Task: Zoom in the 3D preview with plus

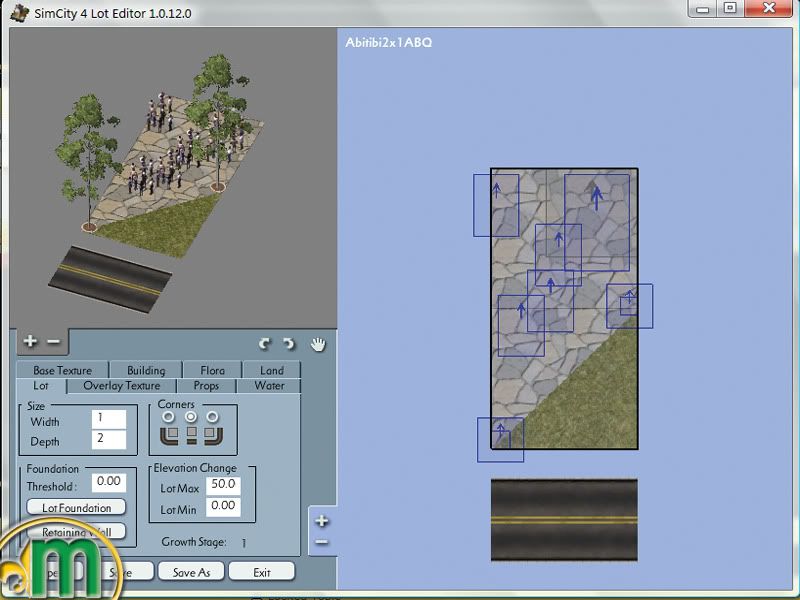Action: (30, 341)
